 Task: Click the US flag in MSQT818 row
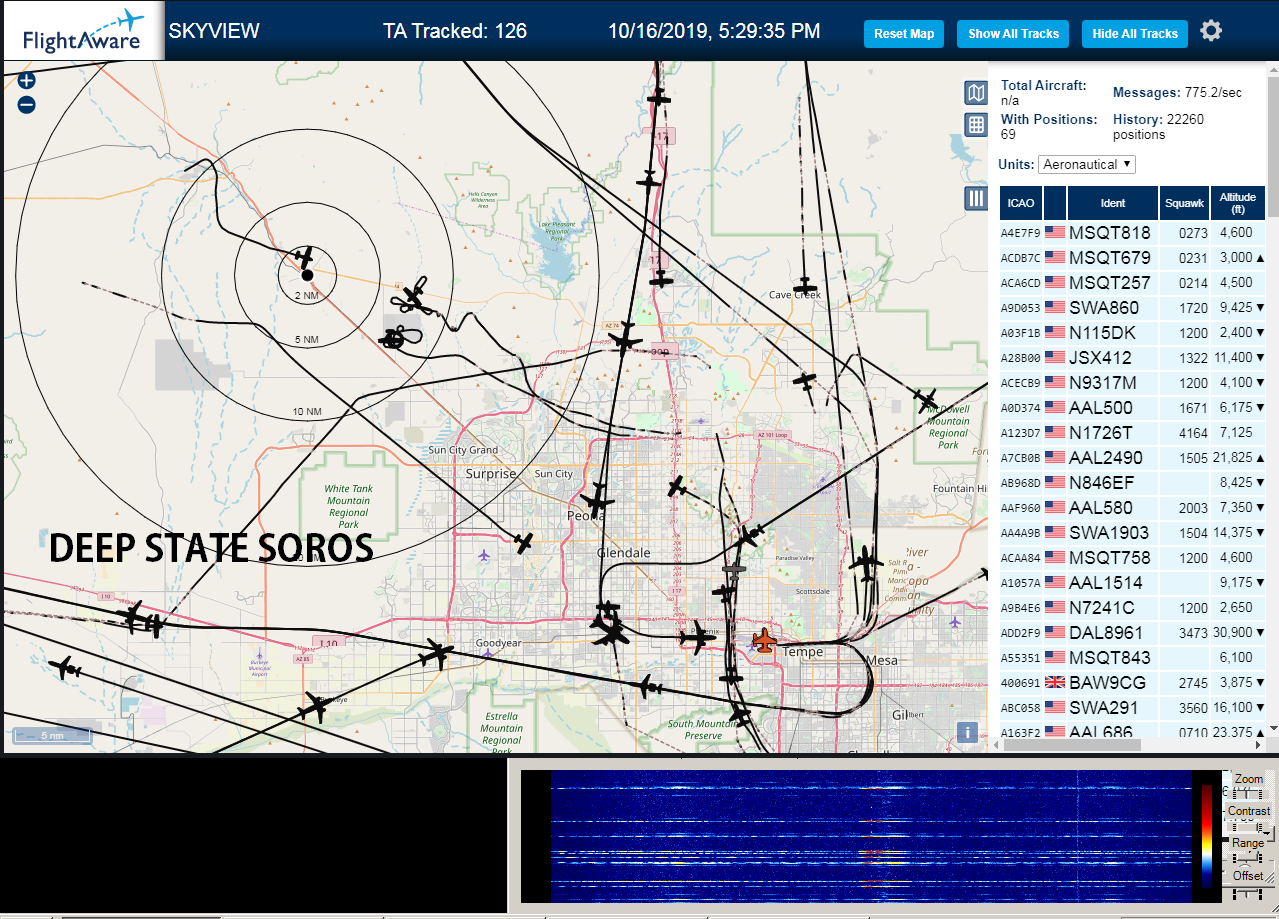click(1054, 232)
